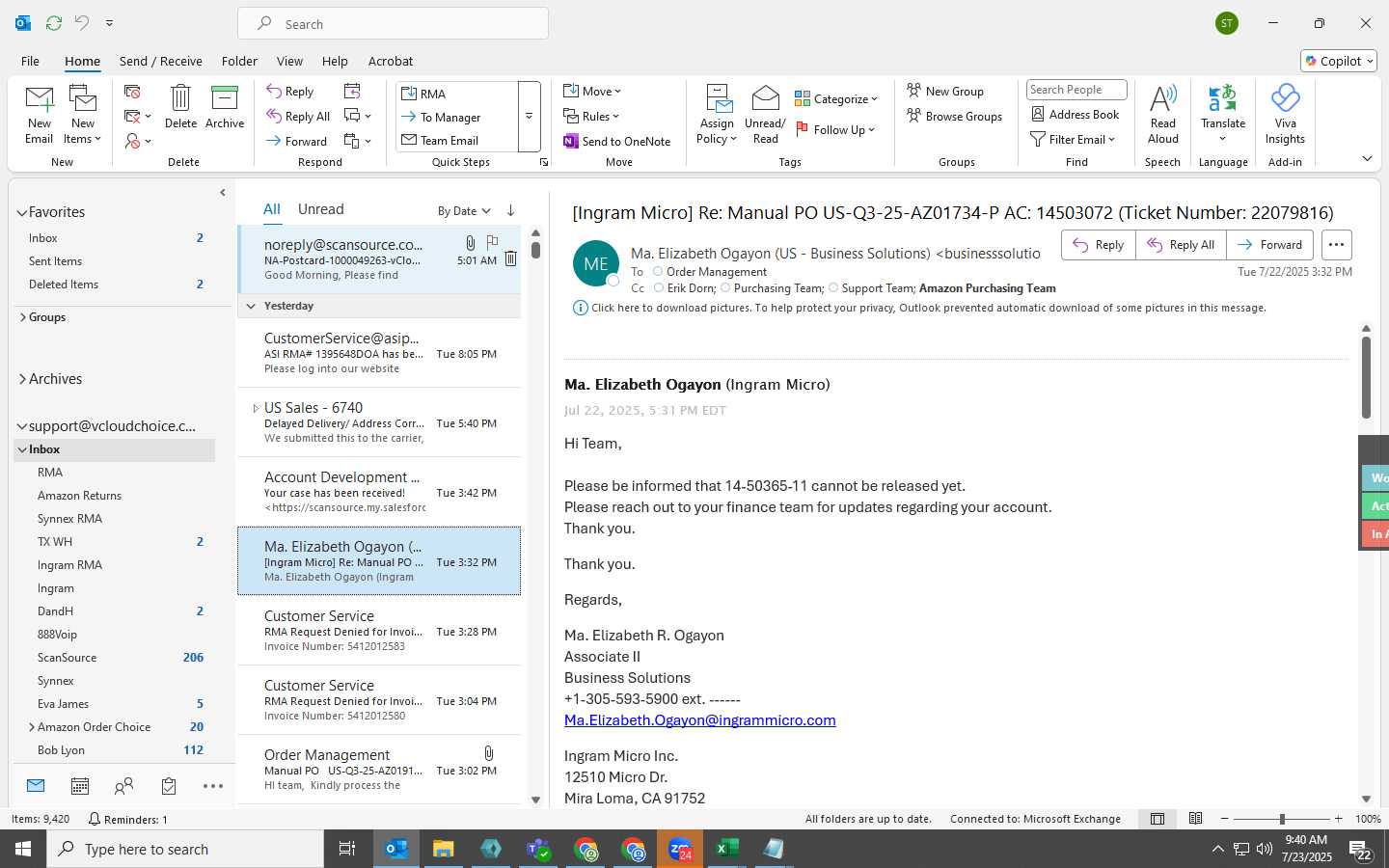Click the Normal view icon in status bar
Image resolution: width=1389 pixels, height=868 pixels.
(1157, 819)
